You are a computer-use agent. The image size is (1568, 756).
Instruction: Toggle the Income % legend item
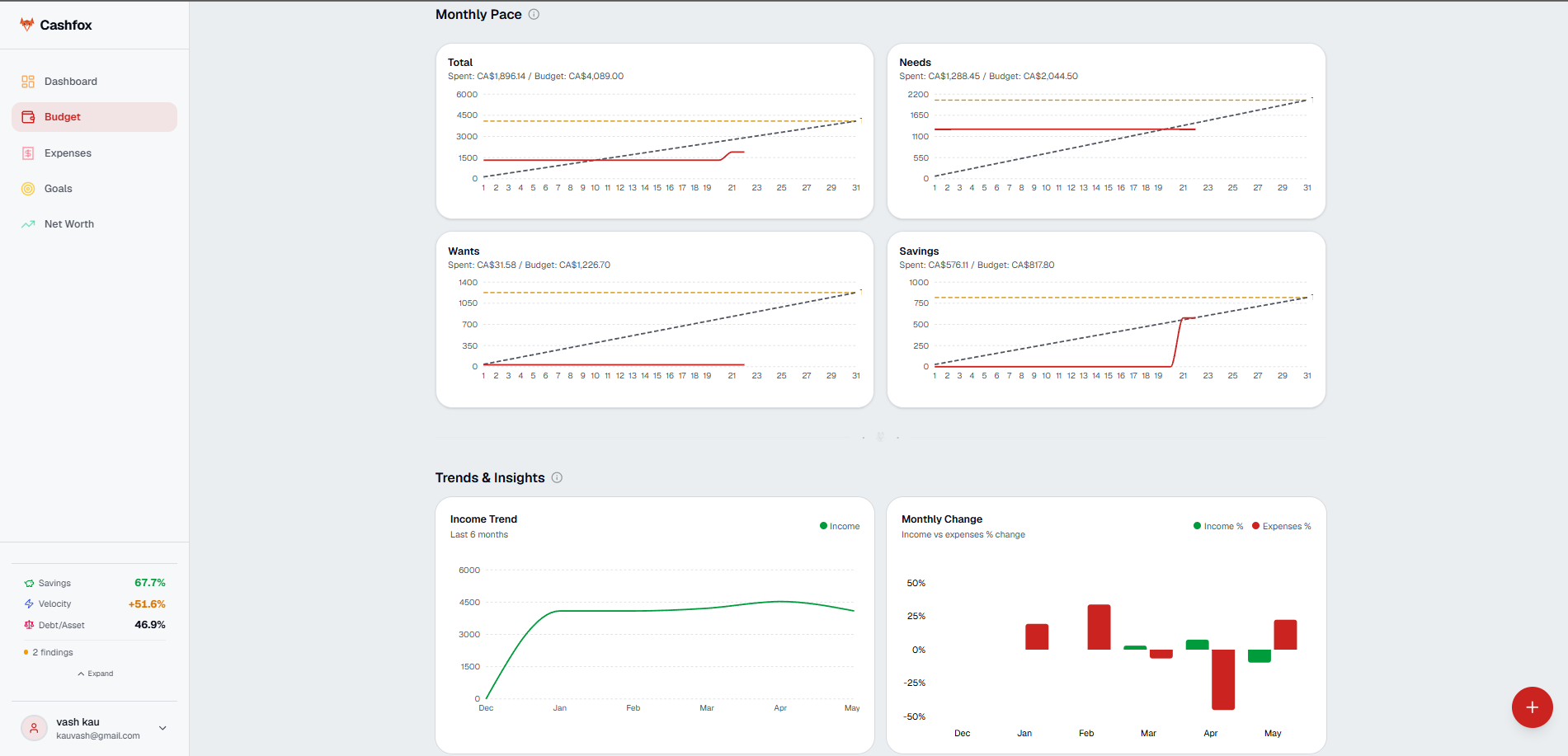1218,526
